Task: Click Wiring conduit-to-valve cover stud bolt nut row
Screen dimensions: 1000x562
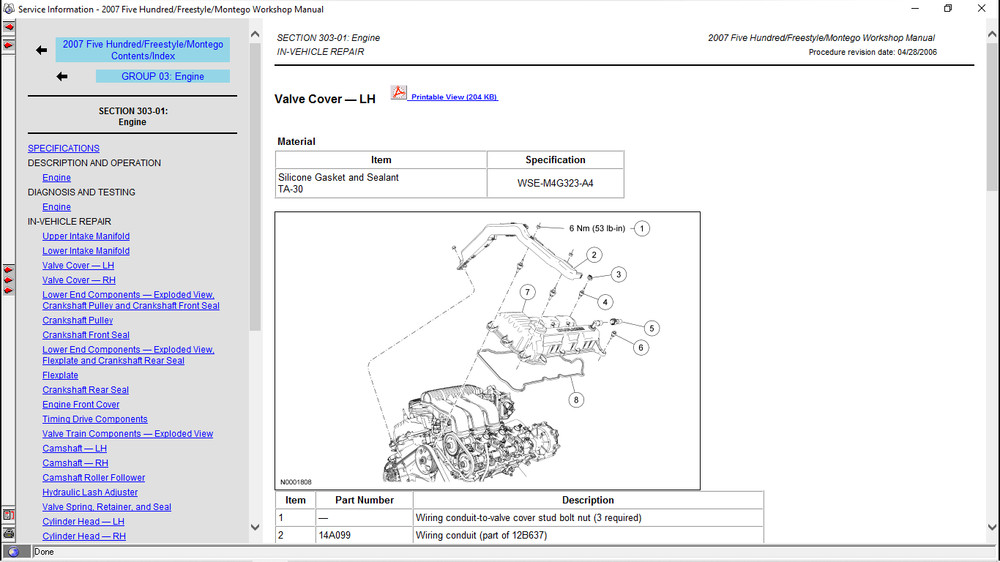Action: pyautogui.click(x=519, y=518)
